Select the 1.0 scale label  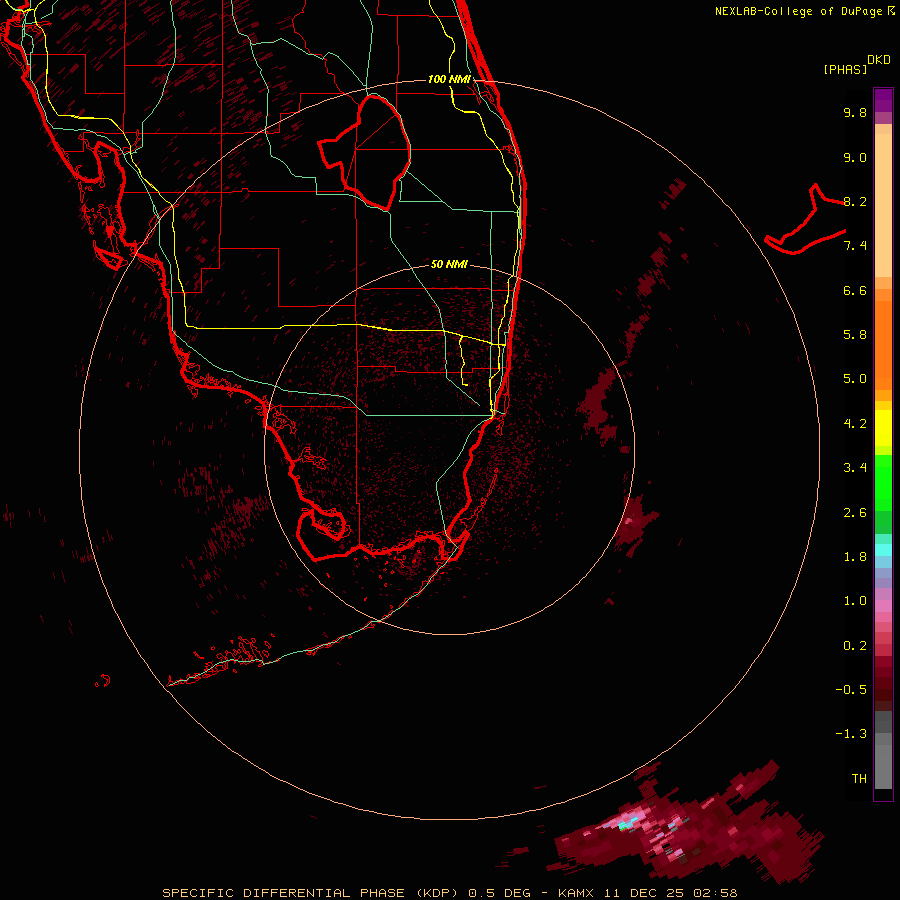click(x=855, y=601)
